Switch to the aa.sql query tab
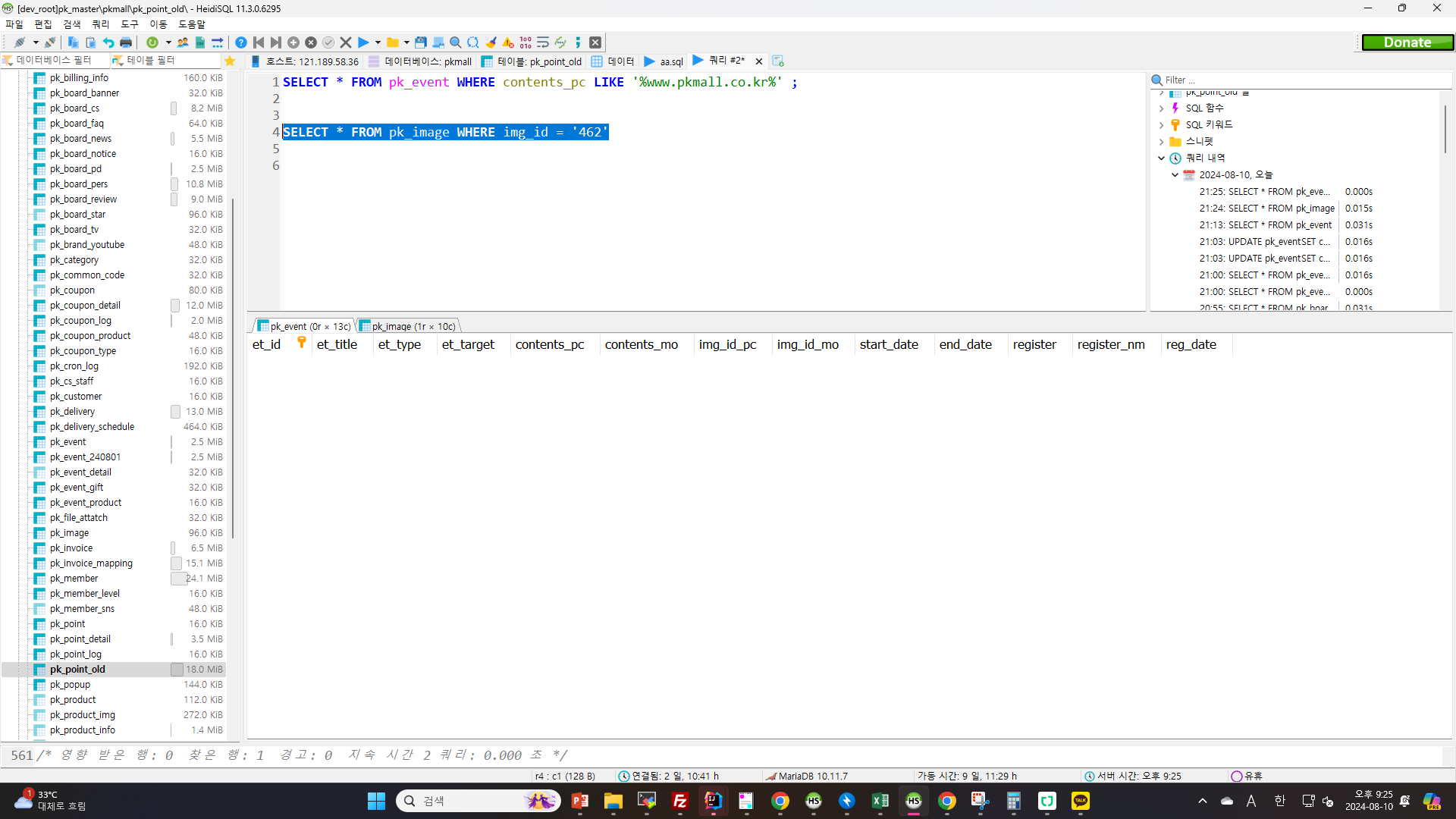This screenshot has width=1456, height=819. [664, 61]
